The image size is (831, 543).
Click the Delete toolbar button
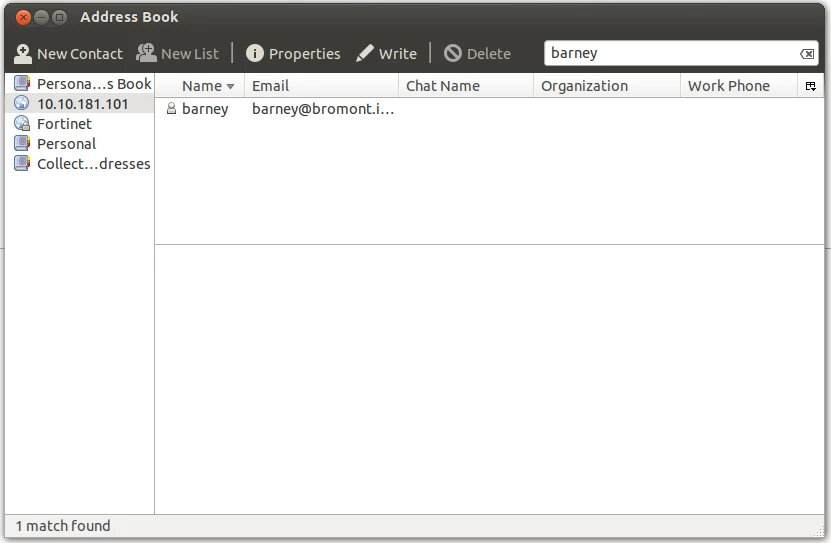point(478,54)
